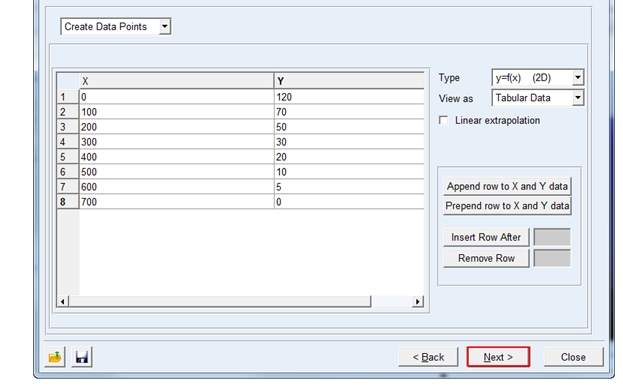This screenshot has width=623, height=388.
Task: Expand Type y=f(x) (2D) dropdown
Action: [x=538, y=78]
